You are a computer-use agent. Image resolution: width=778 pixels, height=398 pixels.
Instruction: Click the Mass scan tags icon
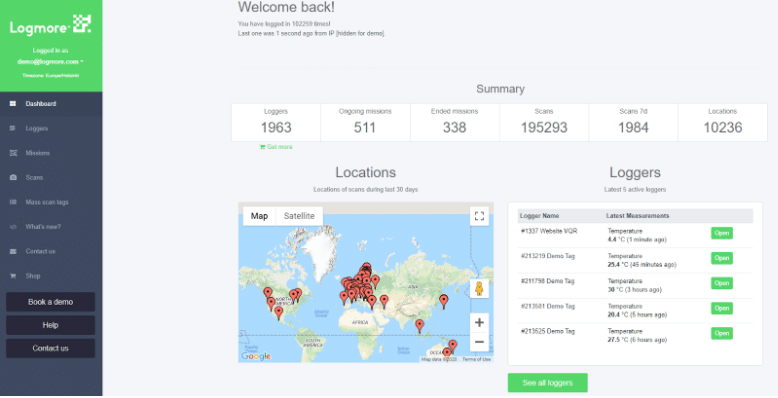point(13,202)
